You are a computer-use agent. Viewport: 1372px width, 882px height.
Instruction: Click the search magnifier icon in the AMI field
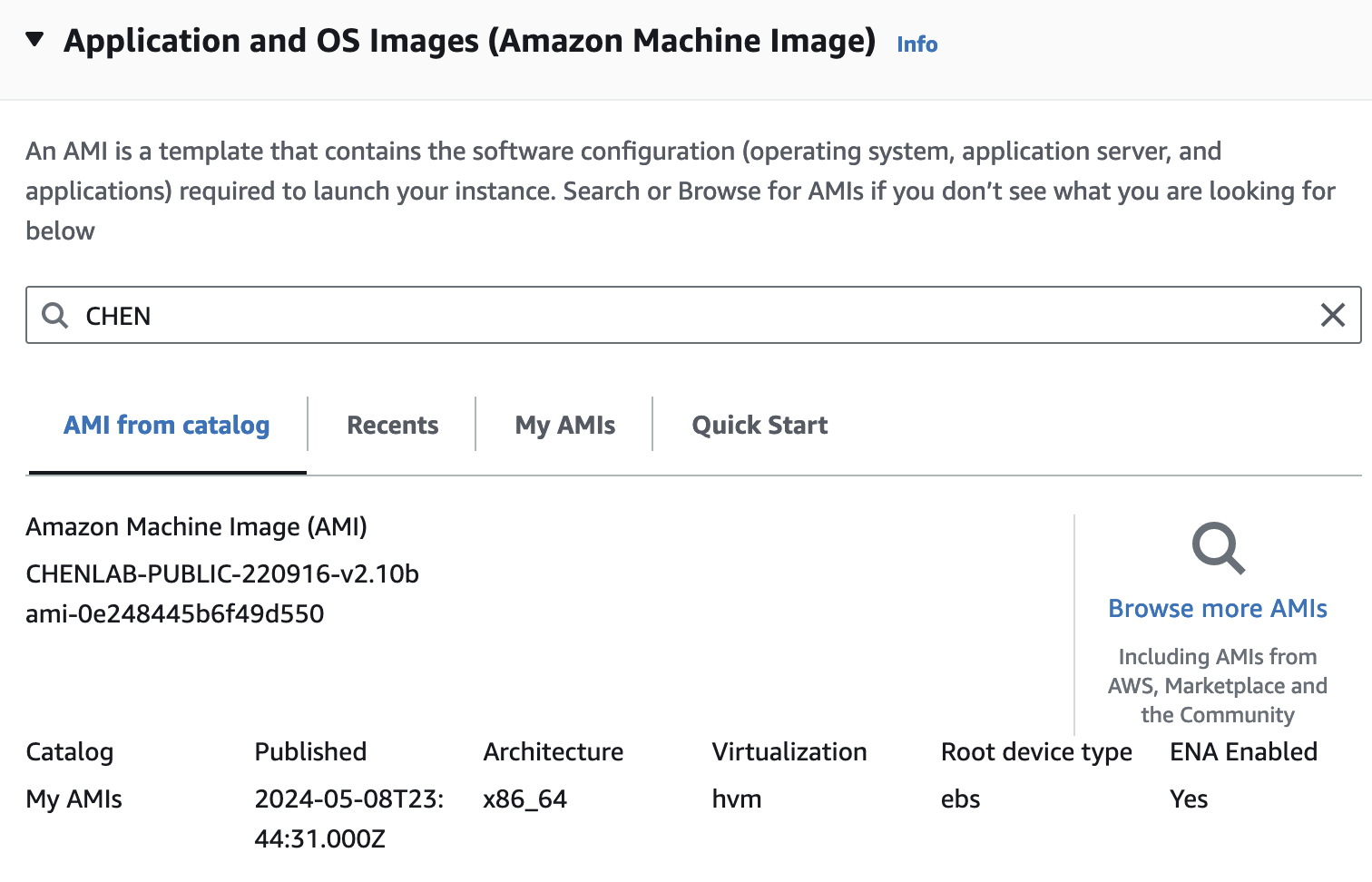coord(55,315)
